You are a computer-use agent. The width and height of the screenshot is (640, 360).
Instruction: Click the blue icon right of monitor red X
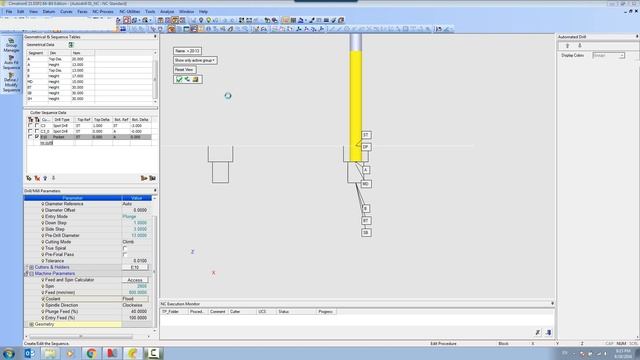coord(548,333)
